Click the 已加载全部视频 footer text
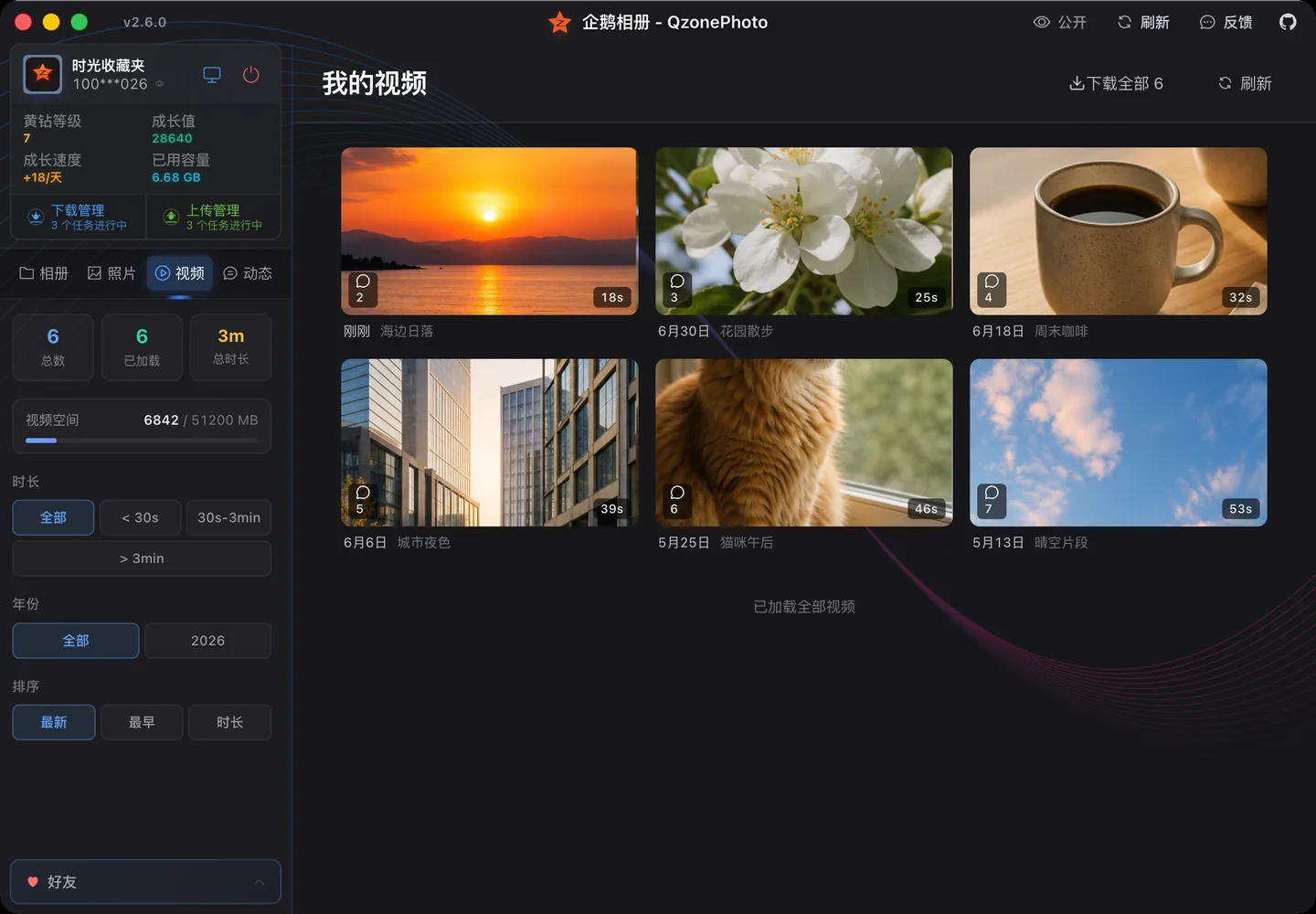 click(804, 607)
